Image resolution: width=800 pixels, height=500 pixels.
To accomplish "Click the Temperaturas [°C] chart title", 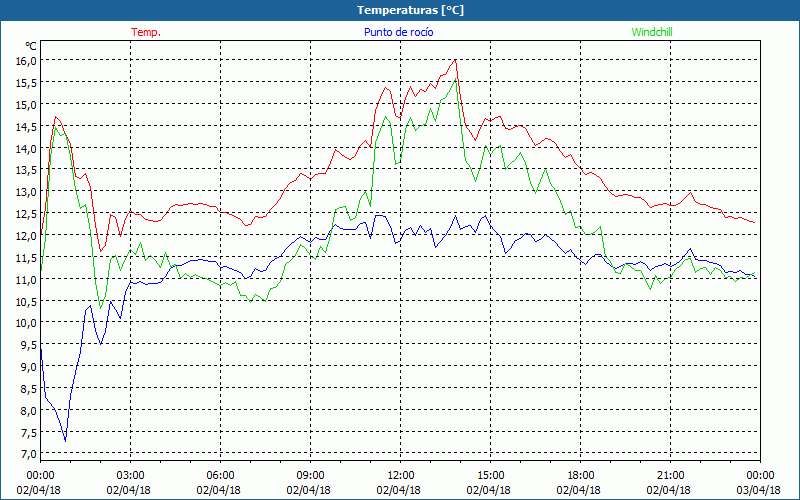I will [x=410, y=10].
